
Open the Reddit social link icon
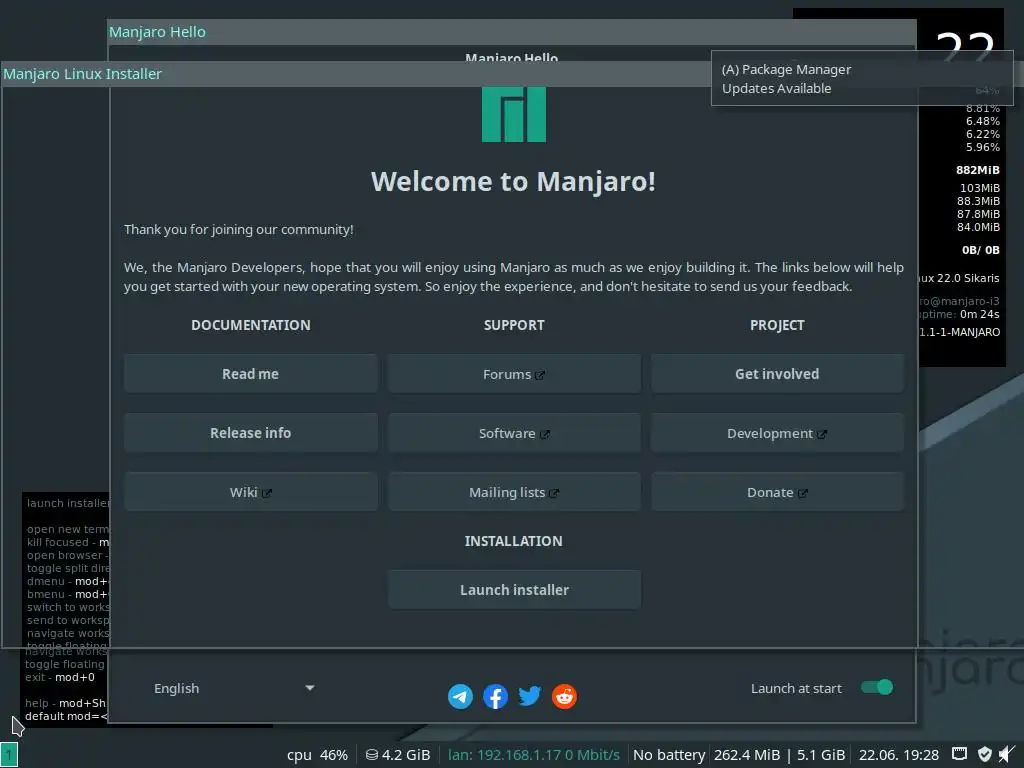564,696
